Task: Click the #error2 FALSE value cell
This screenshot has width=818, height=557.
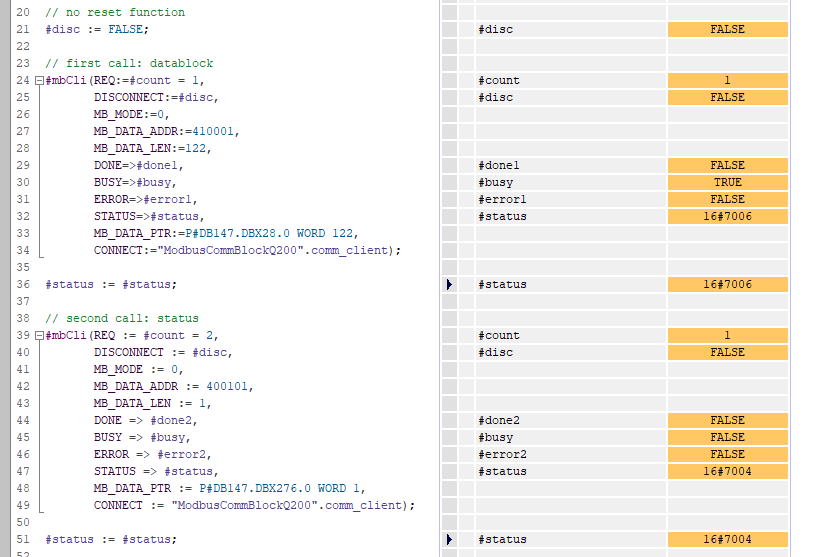Action: [x=727, y=454]
